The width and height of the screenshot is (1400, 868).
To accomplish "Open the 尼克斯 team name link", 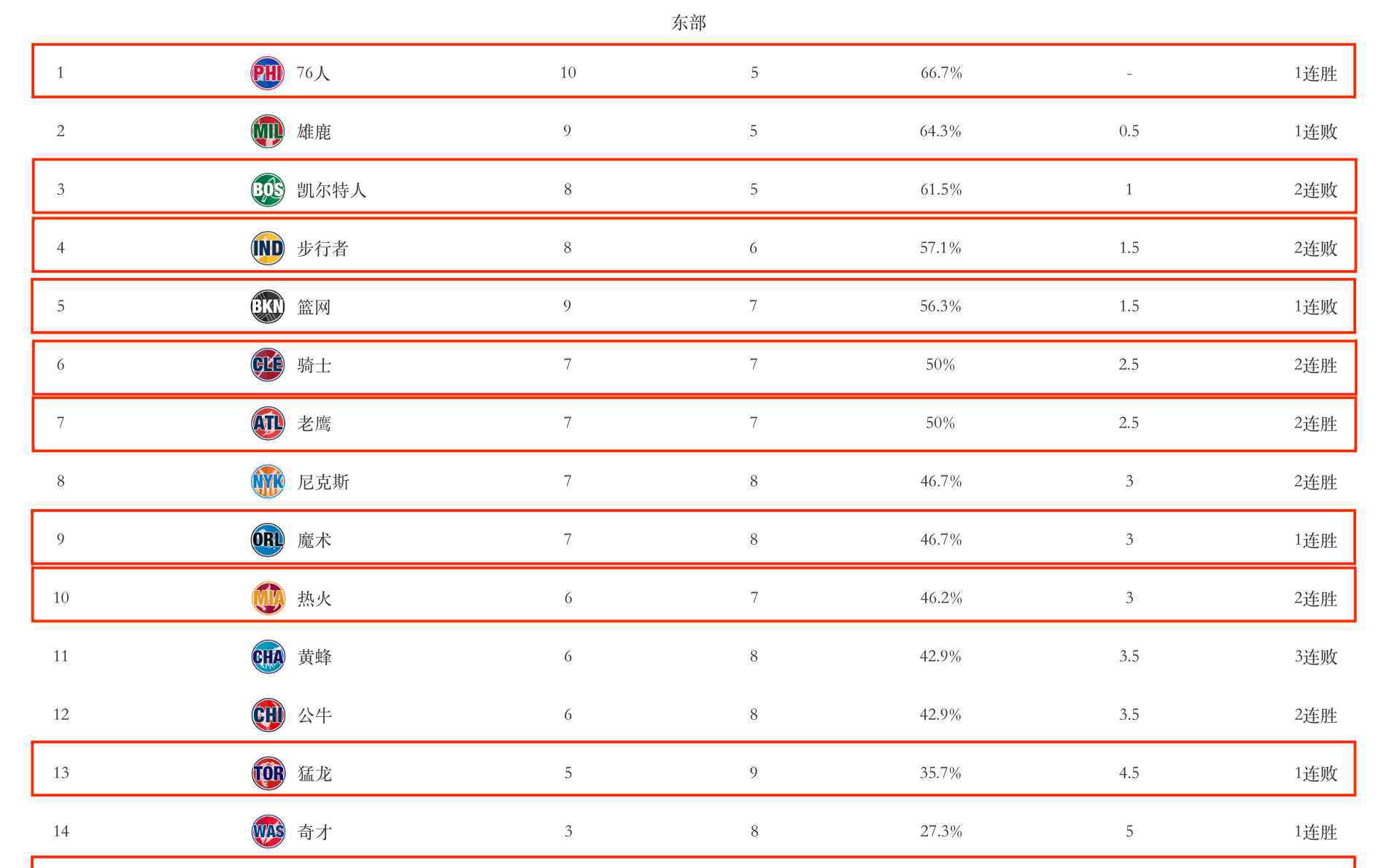I will (323, 482).
